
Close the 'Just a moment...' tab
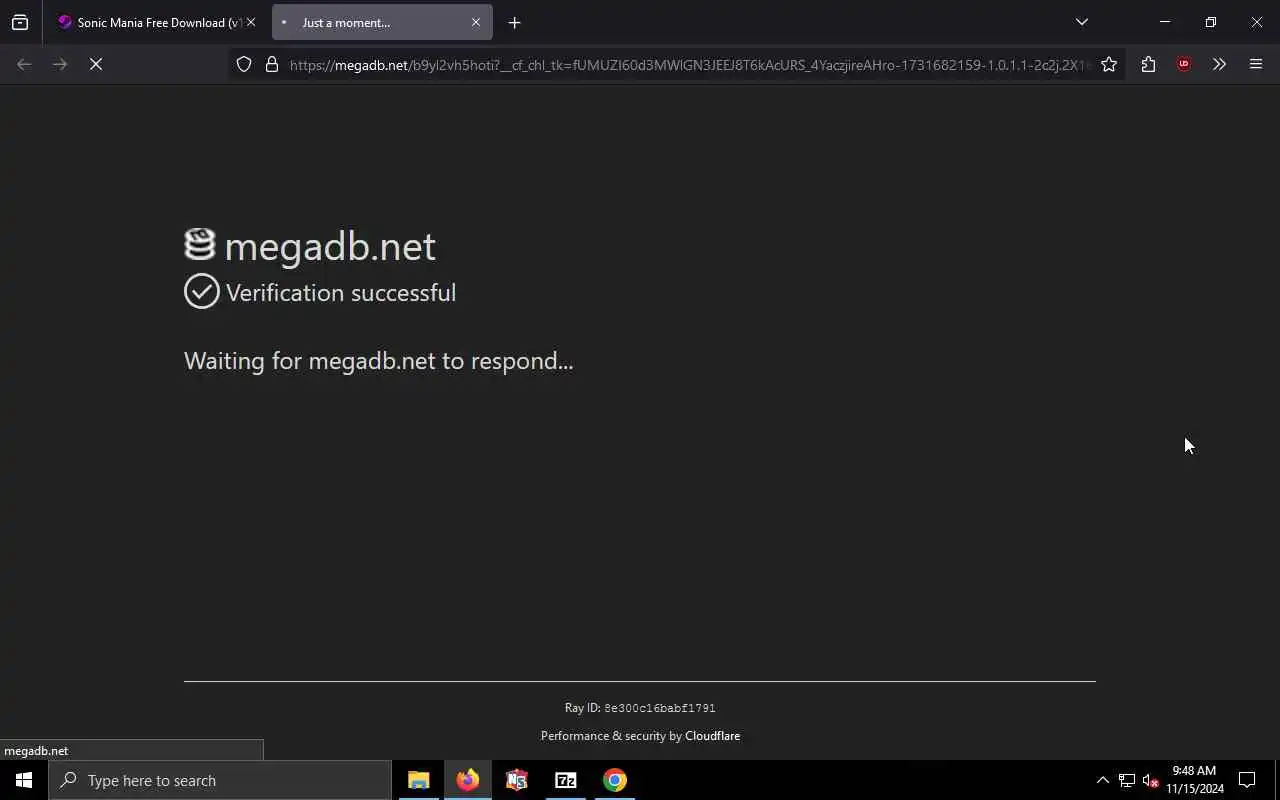coord(476,22)
